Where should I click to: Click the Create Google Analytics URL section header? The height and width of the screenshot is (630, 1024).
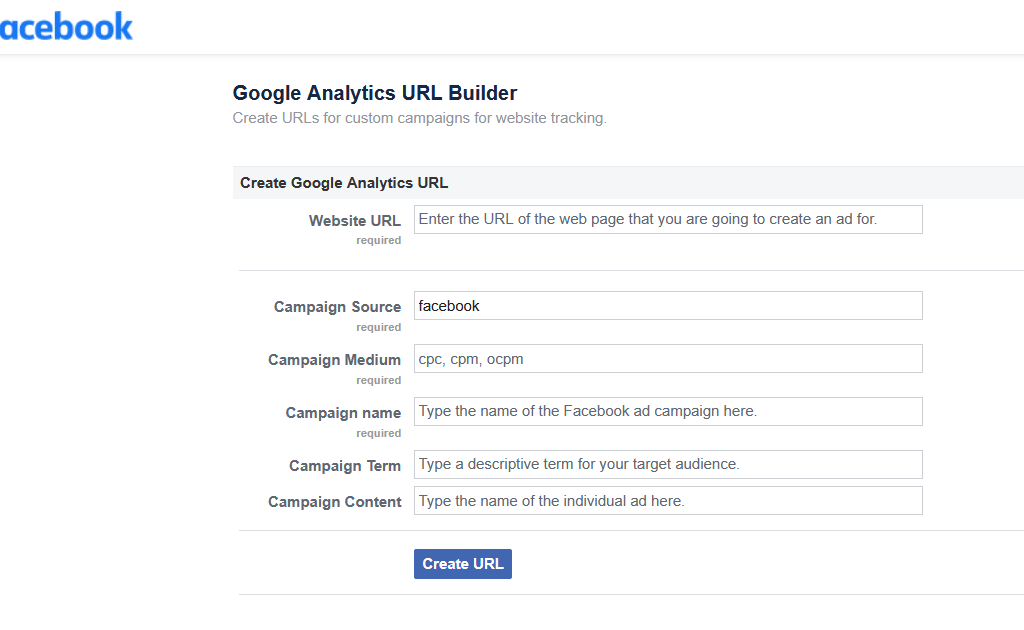click(x=345, y=182)
